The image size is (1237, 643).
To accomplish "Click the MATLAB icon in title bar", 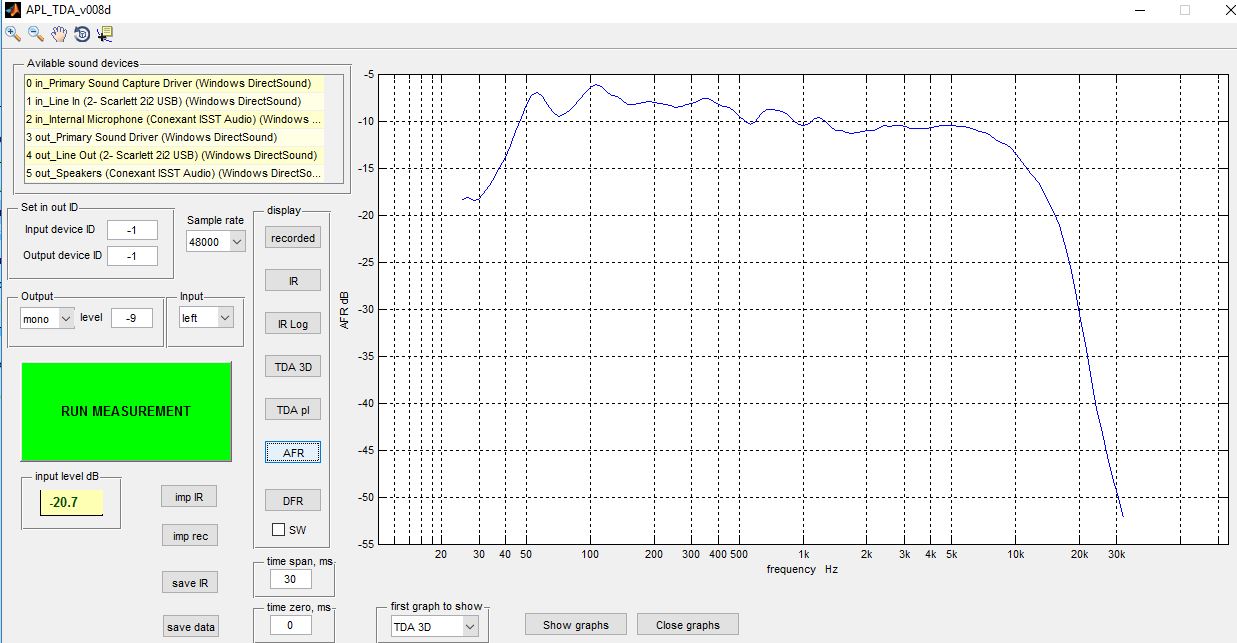I will tap(13, 9).
